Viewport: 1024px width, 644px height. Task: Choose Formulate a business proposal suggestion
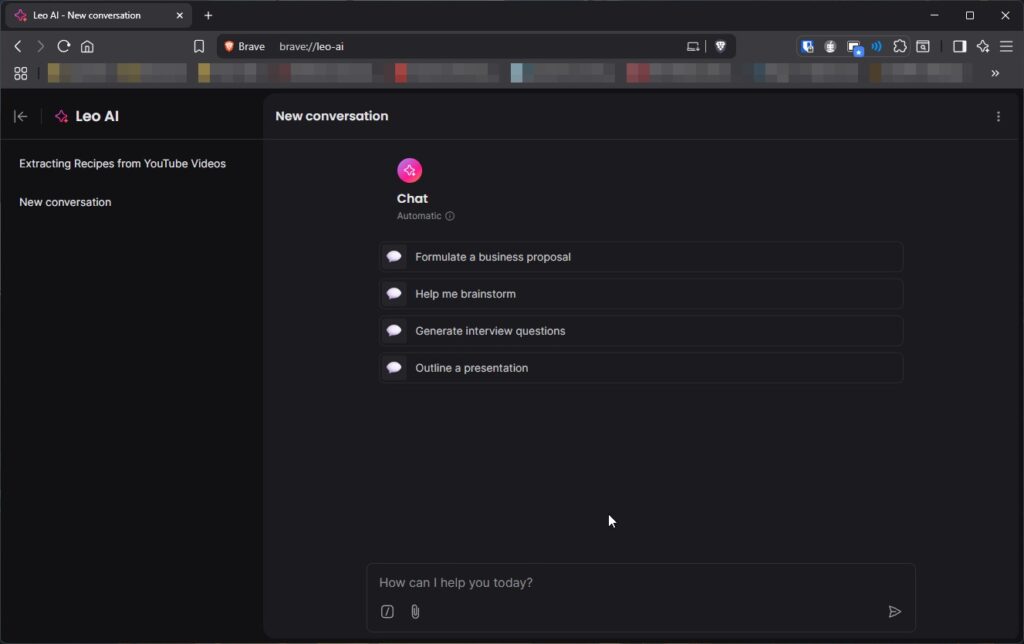coord(641,257)
